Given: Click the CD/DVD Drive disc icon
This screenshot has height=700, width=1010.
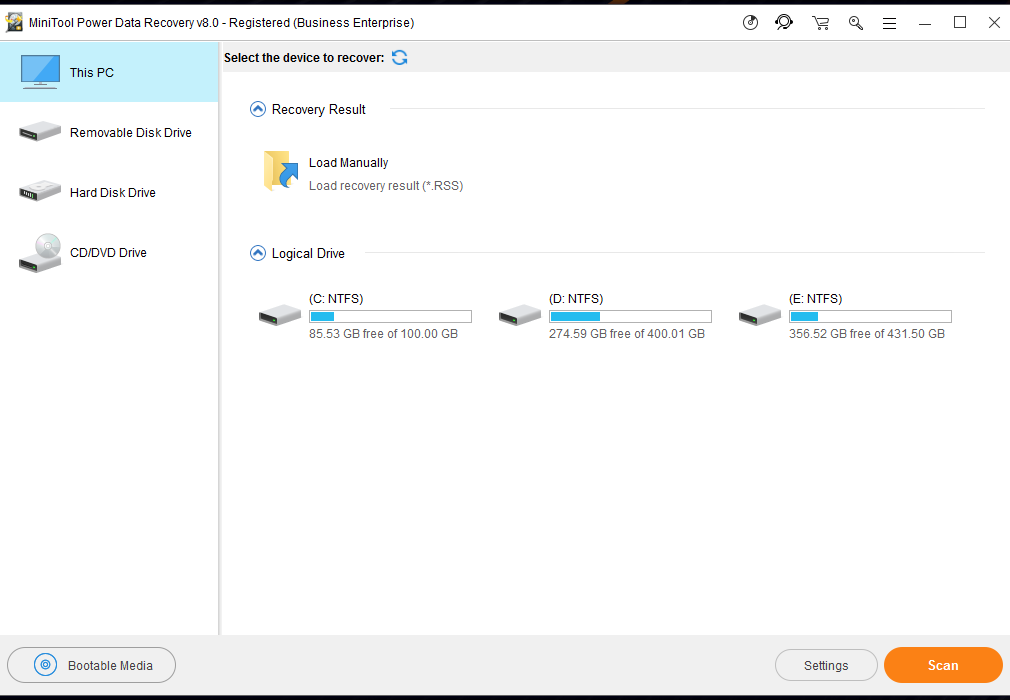Looking at the screenshot, I should tap(40, 252).
